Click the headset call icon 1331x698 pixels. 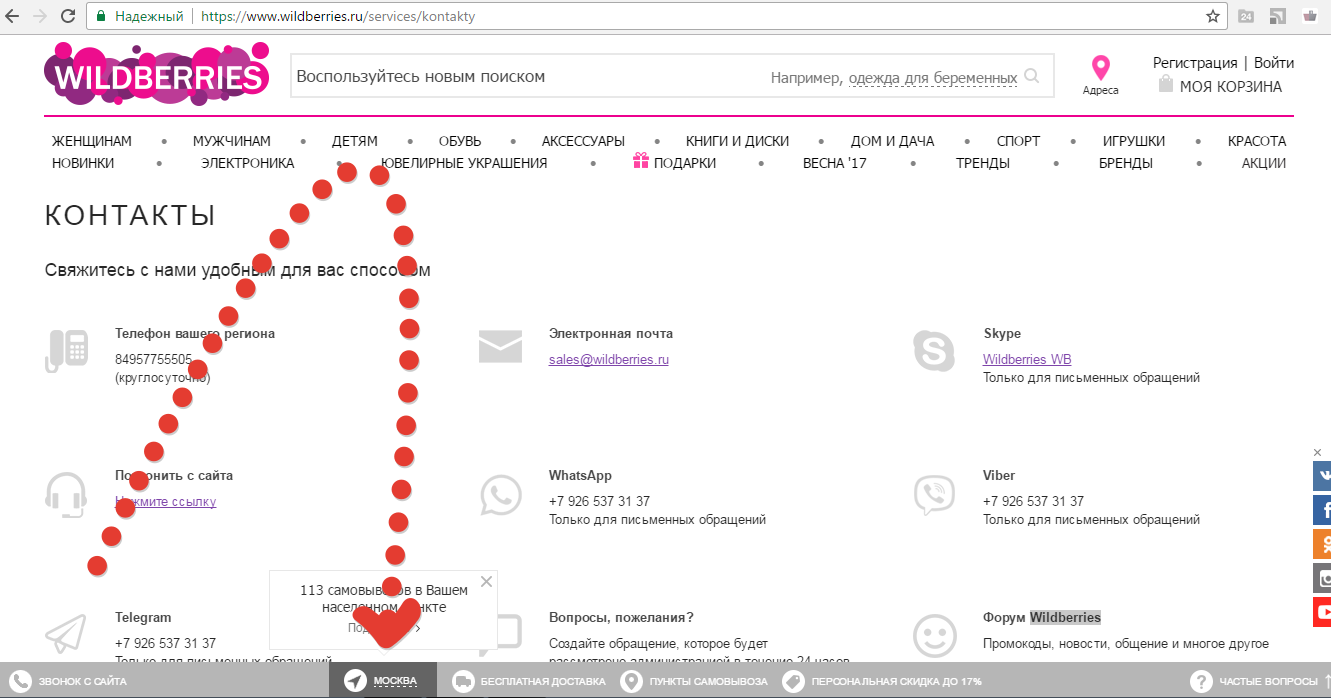point(66,495)
